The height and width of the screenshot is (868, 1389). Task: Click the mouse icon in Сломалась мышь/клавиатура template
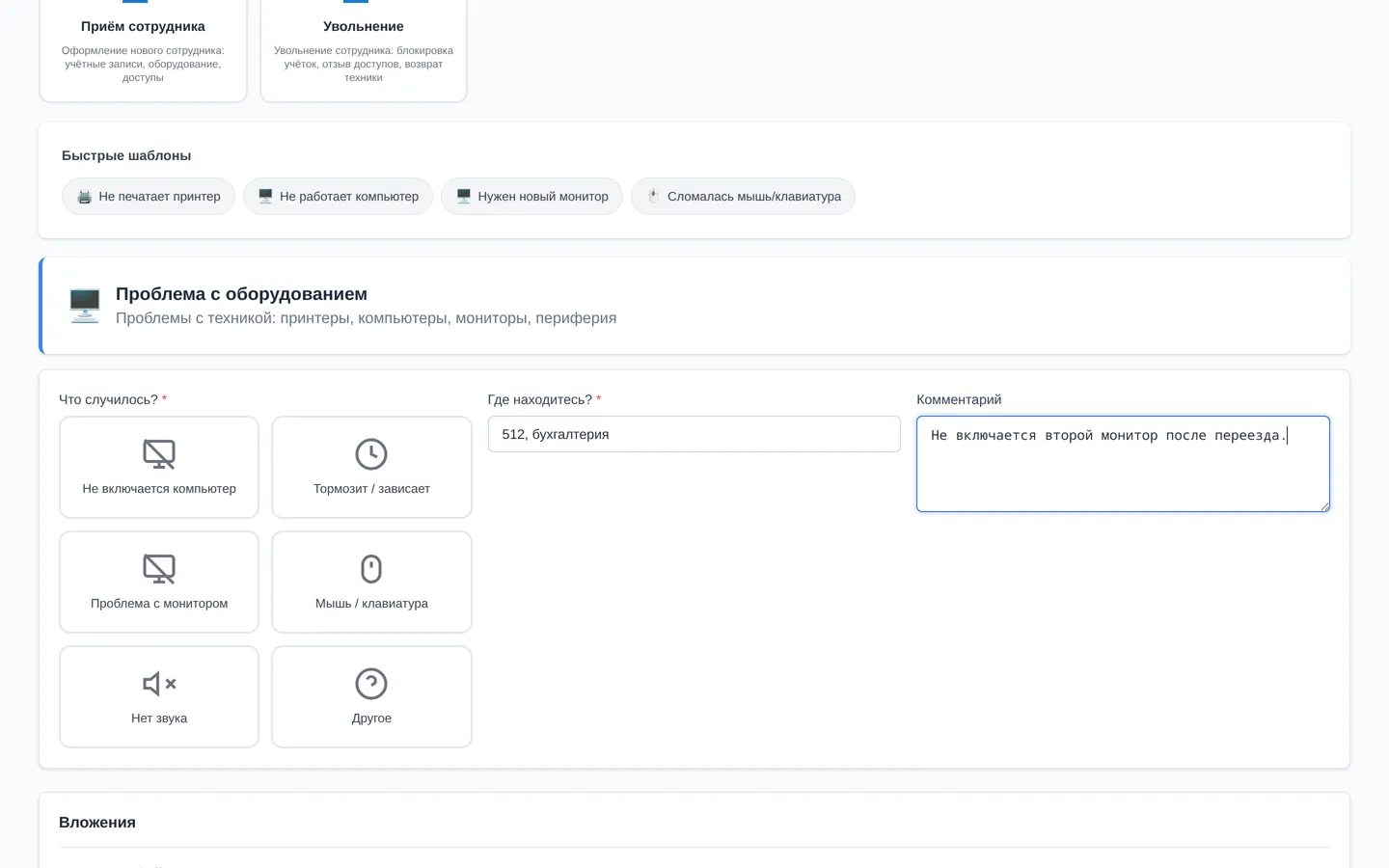click(x=653, y=197)
